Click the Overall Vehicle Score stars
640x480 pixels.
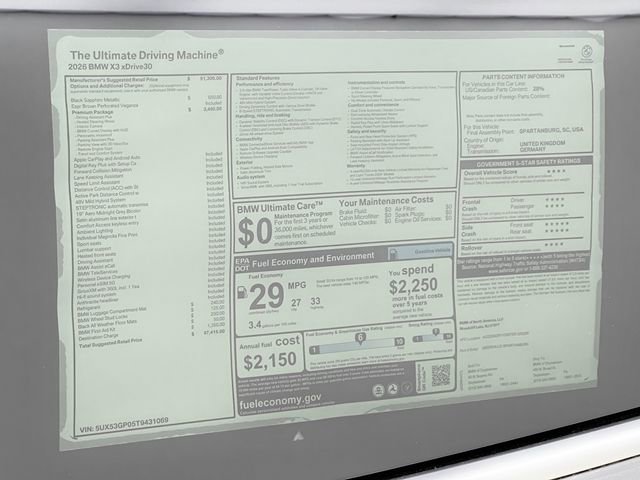(x=556, y=171)
